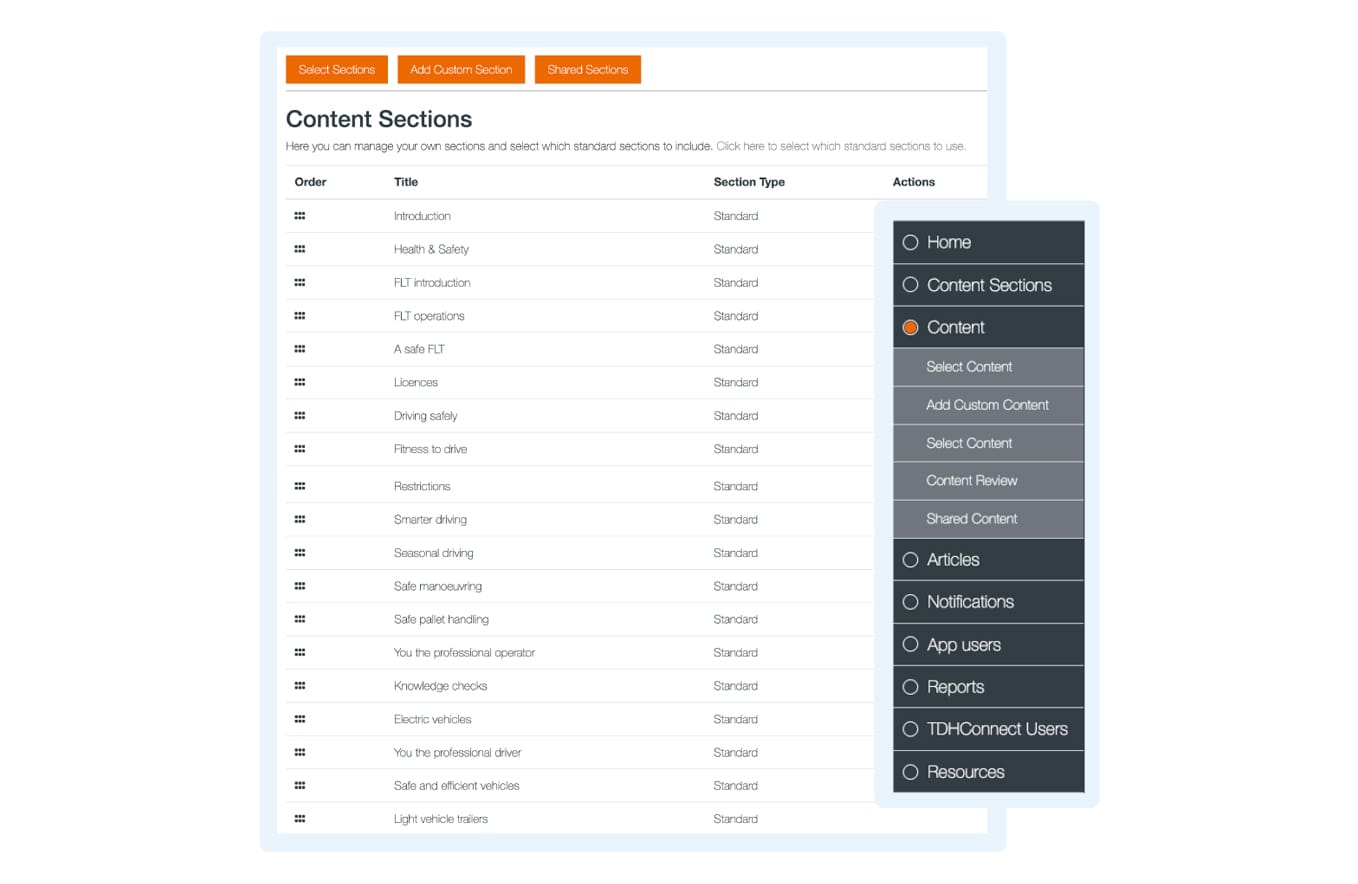This screenshot has height=884, width=1358.
Task: Click the reorder grip next to Licences
Action: (x=300, y=382)
